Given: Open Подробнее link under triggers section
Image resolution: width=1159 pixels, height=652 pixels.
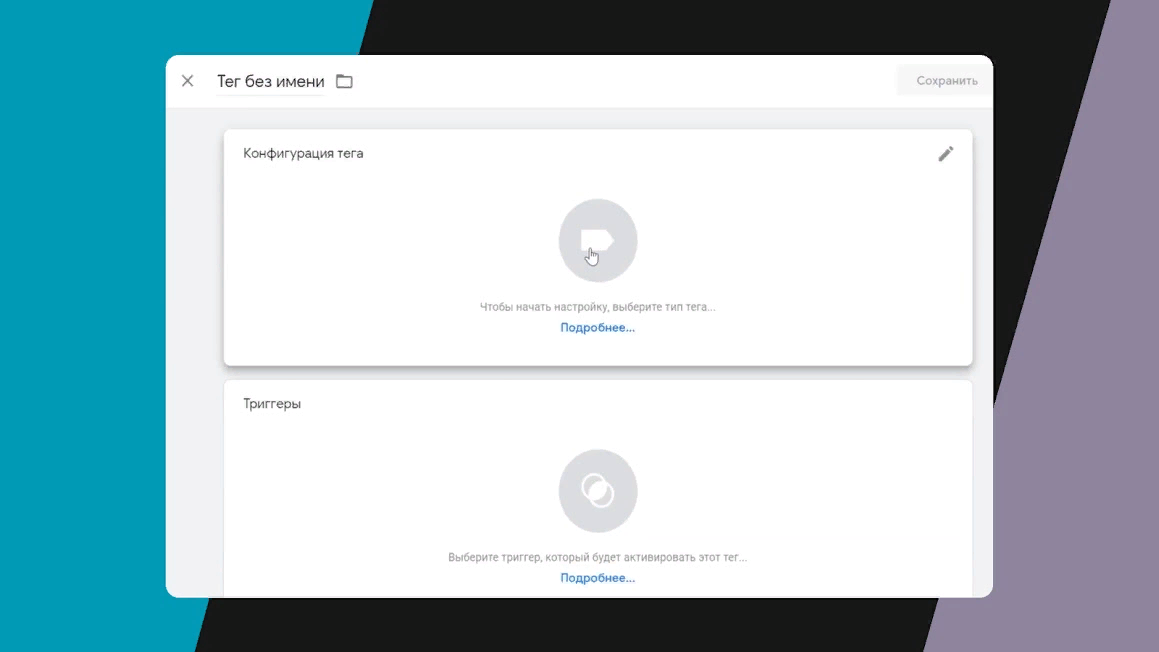Looking at the screenshot, I should point(597,578).
